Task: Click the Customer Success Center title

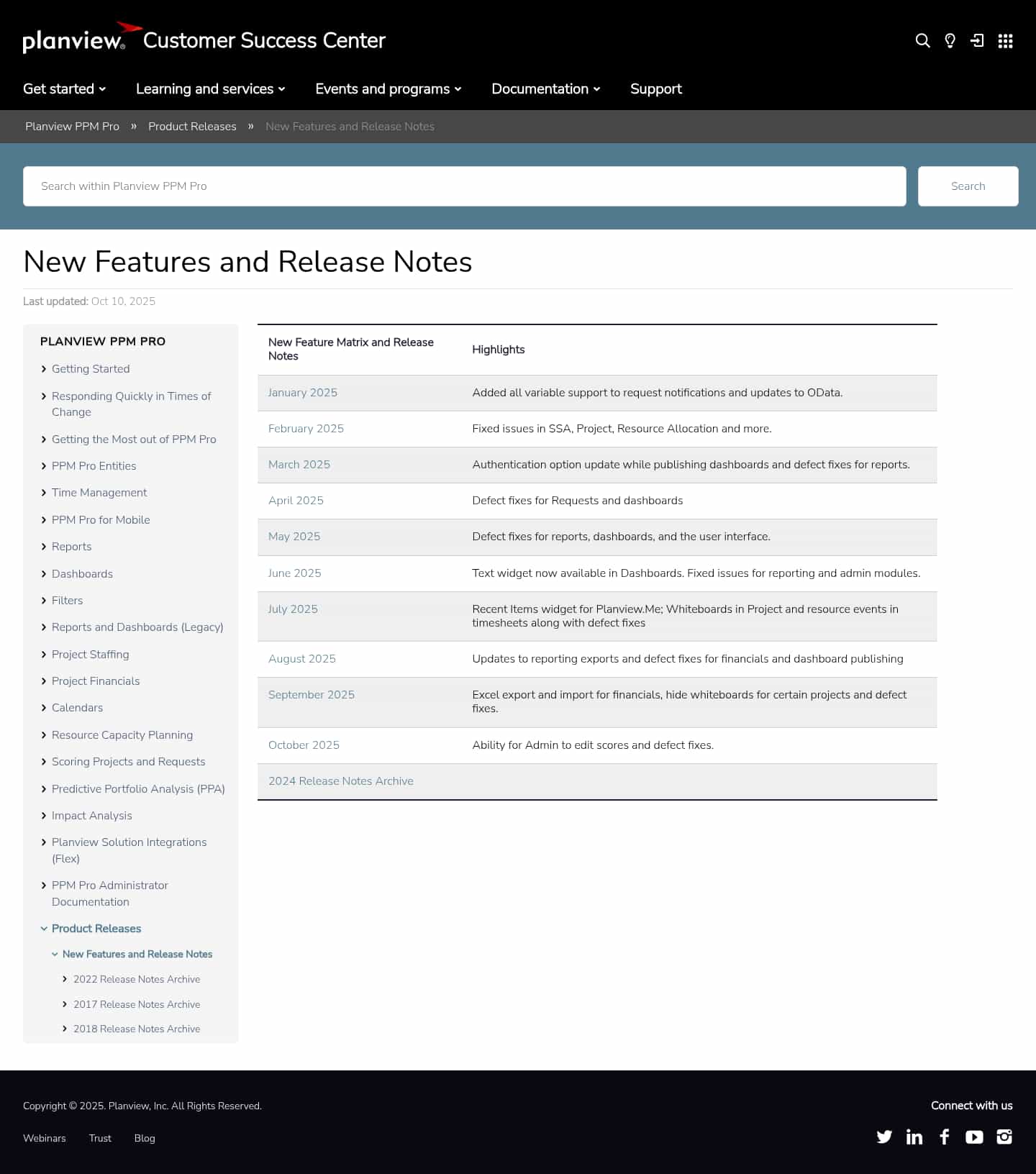Action: pyautogui.click(x=264, y=40)
